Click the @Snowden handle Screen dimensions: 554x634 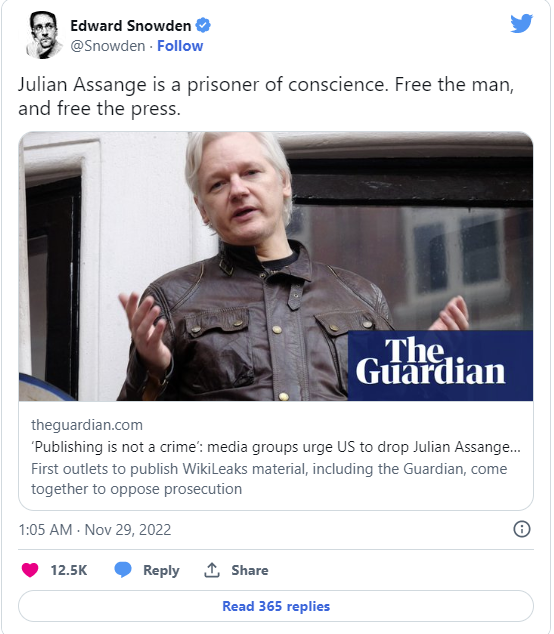click(108, 46)
